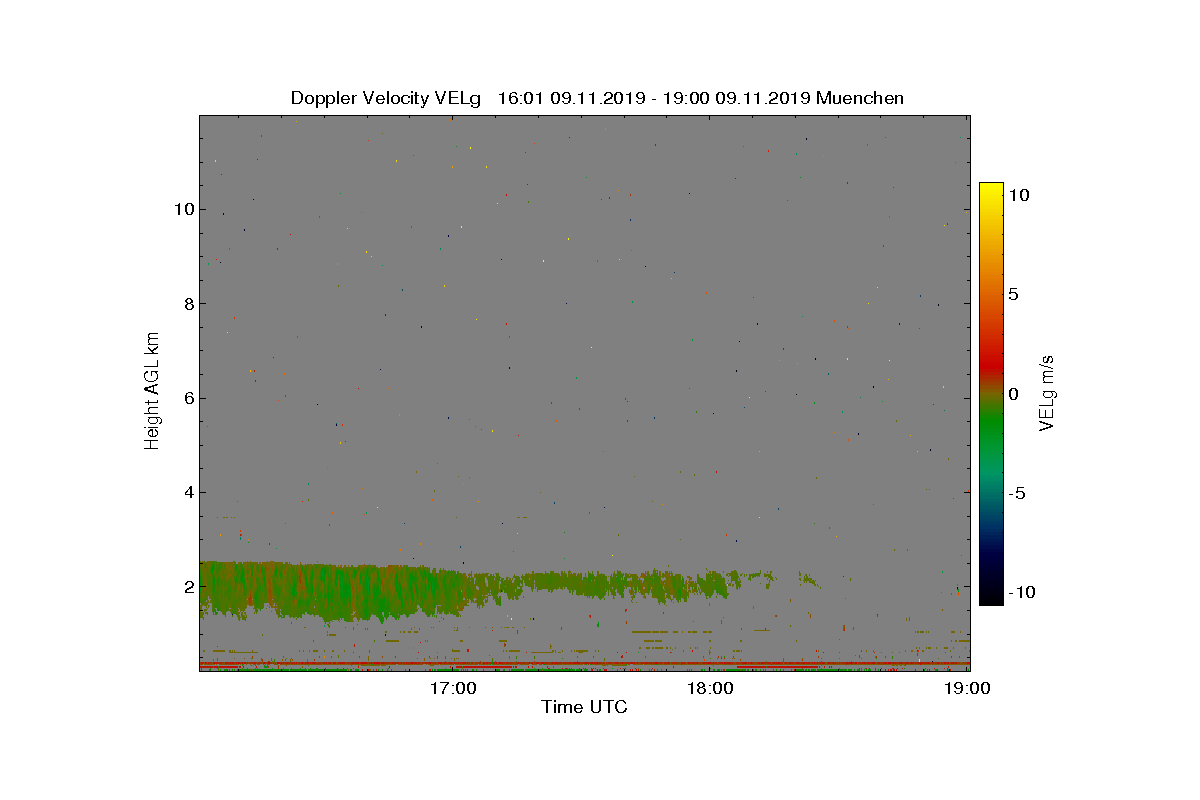The height and width of the screenshot is (800, 1200).
Task: Click colorbar tick label '0'
Action: pyautogui.click(x=1013, y=394)
